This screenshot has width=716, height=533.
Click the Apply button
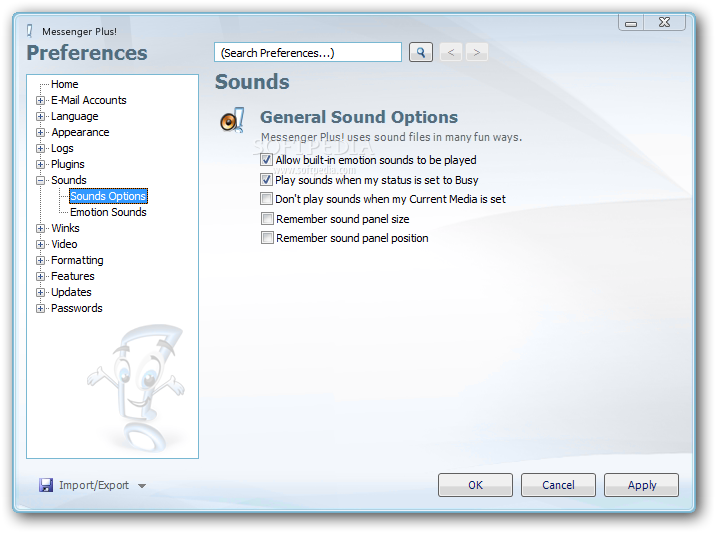coord(642,485)
